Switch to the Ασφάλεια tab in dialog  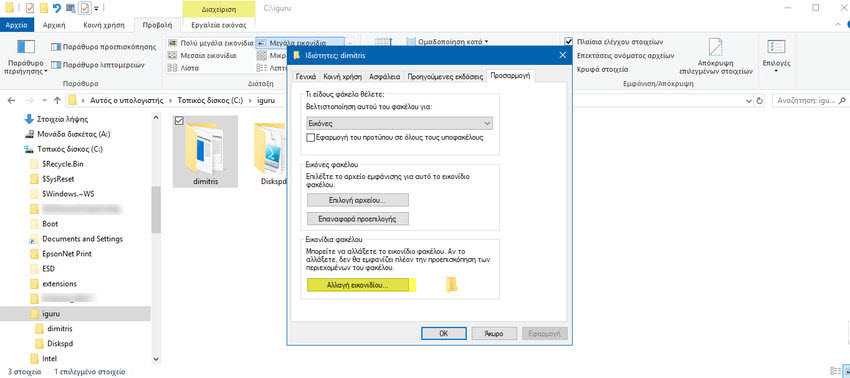pos(384,77)
